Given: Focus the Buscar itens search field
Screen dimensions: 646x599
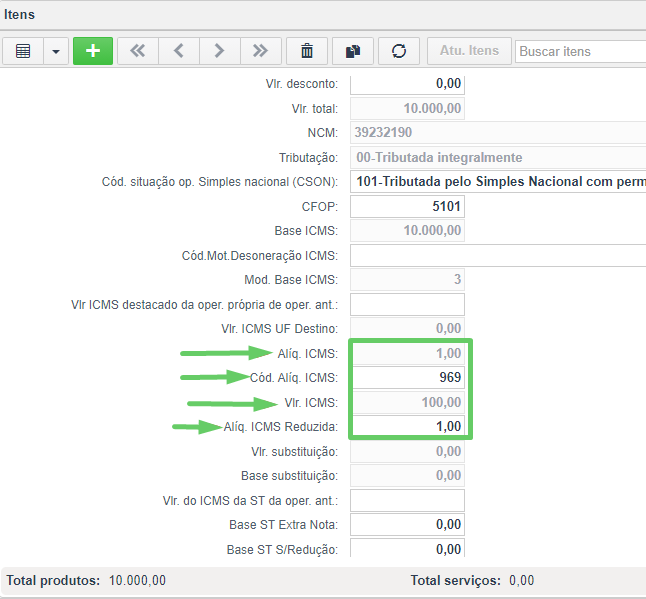Looking at the screenshot, I should pyautogui.click(x=580, y=51).
